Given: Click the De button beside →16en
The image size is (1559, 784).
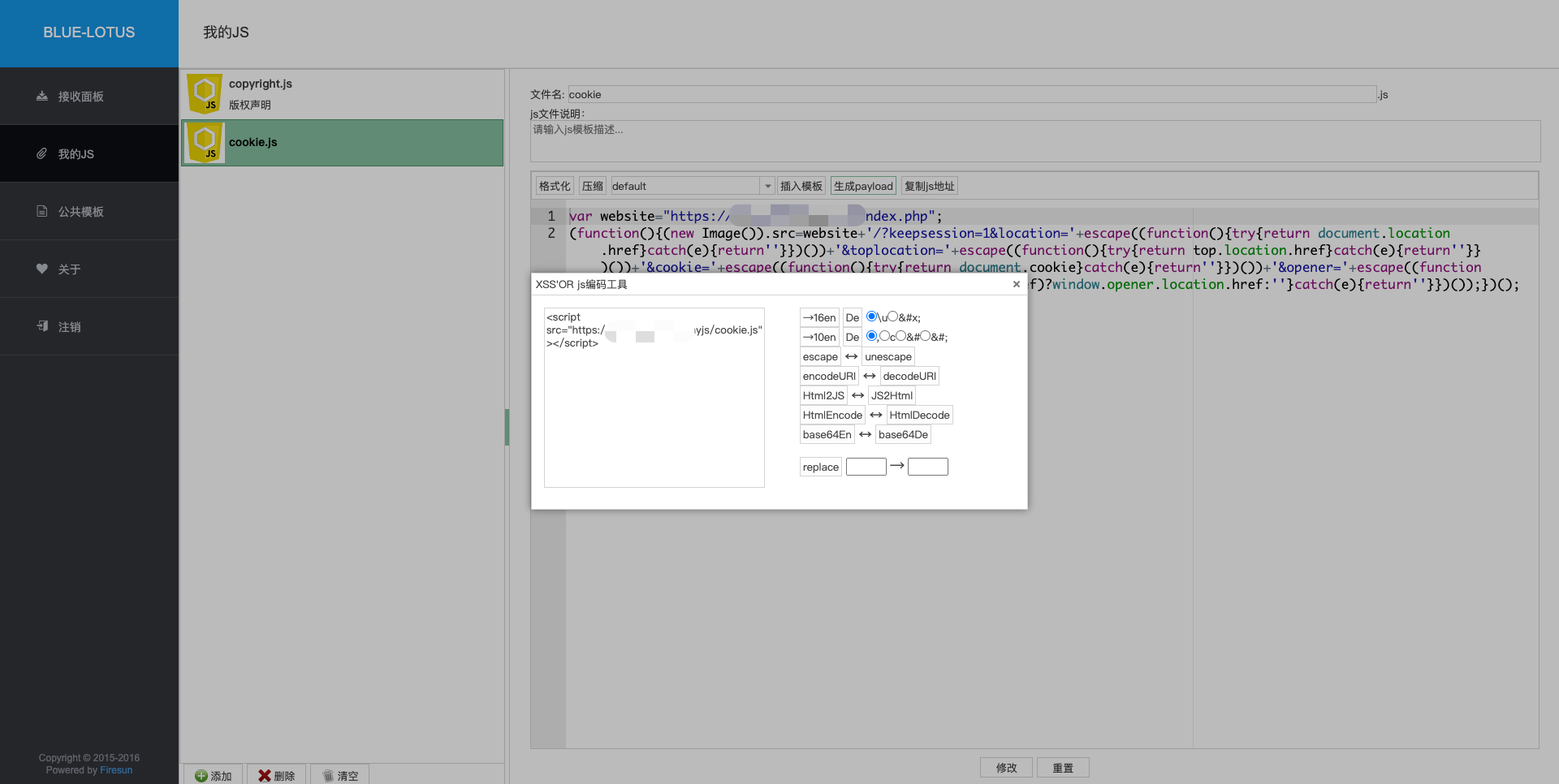Looking at the screenshot, I should 852,317.
